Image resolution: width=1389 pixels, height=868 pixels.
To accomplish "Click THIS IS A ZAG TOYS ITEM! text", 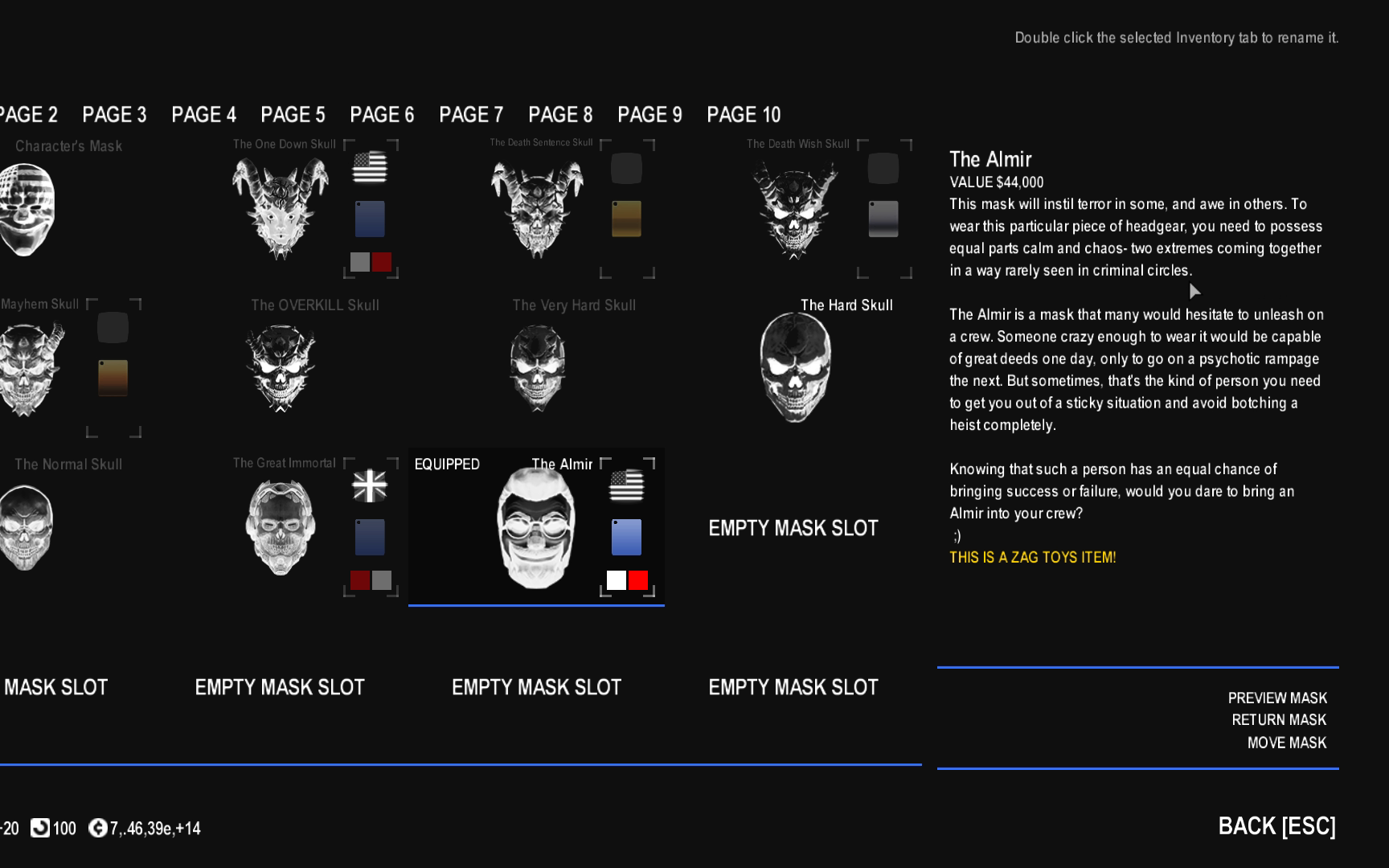I will click(x=1033, y=557).
